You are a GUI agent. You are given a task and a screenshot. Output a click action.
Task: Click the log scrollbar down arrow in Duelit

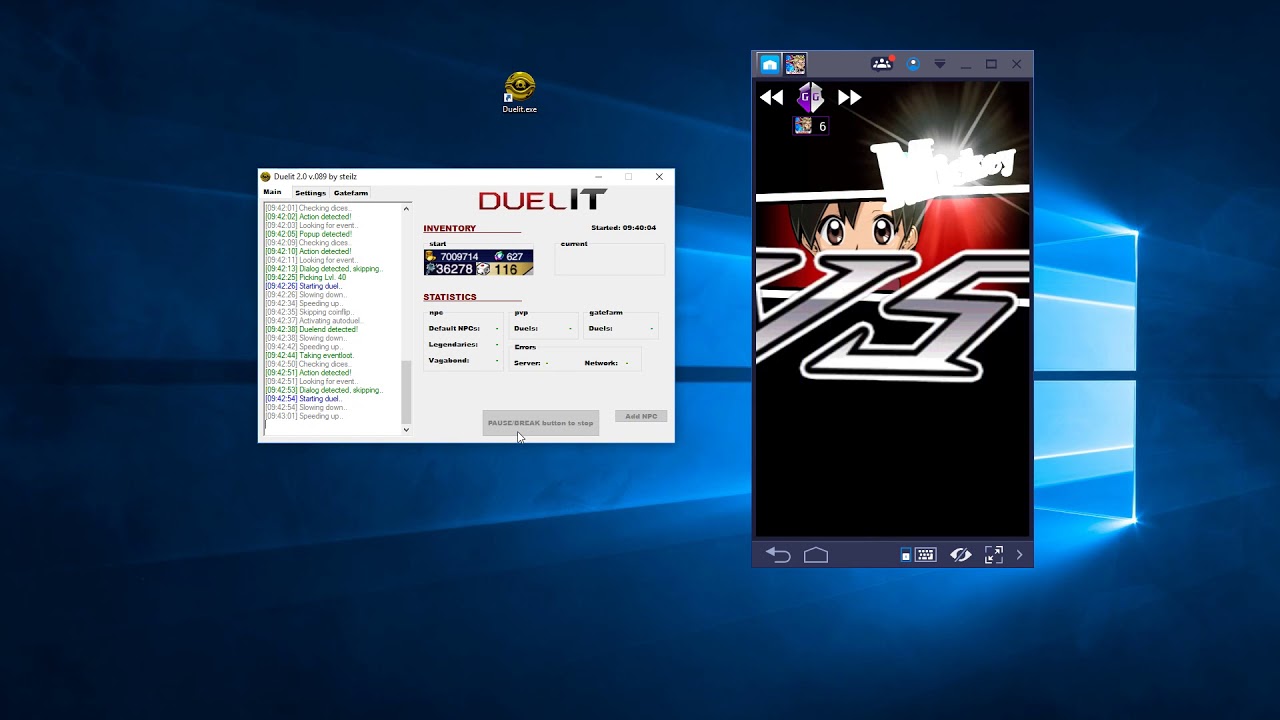[x=406, y=429]
